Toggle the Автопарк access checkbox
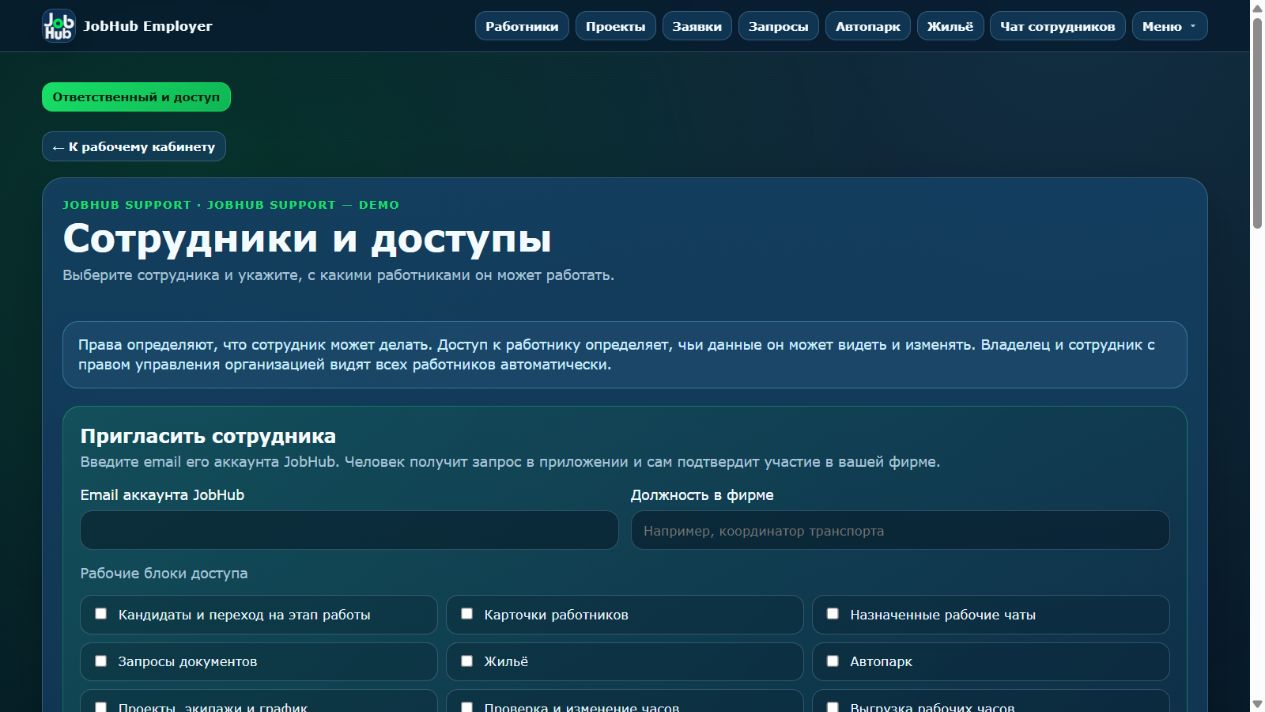Screen dimensions: 1265x712 (x=833, y=661)
